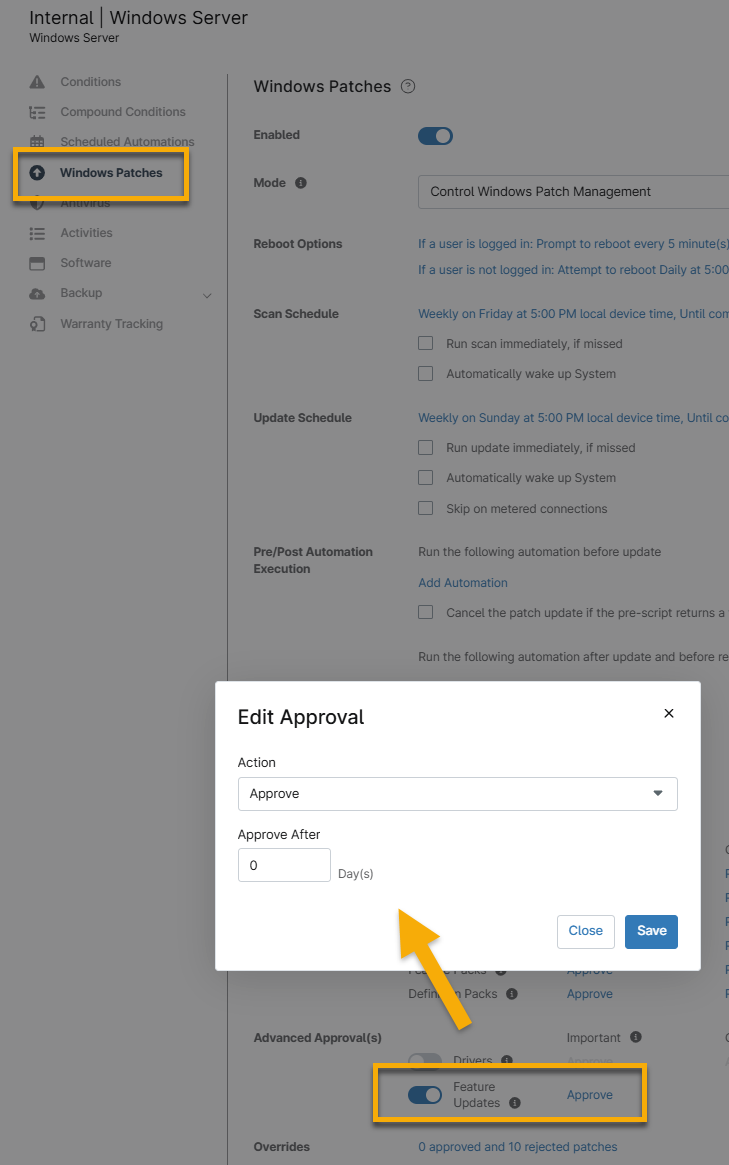Select Windows Patches in the sidebar menu

(99, 171)
